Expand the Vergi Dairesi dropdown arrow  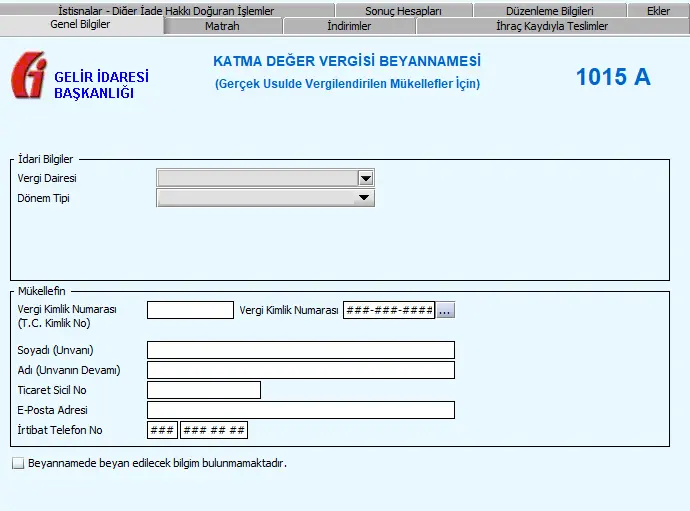(x=366, y=178)
